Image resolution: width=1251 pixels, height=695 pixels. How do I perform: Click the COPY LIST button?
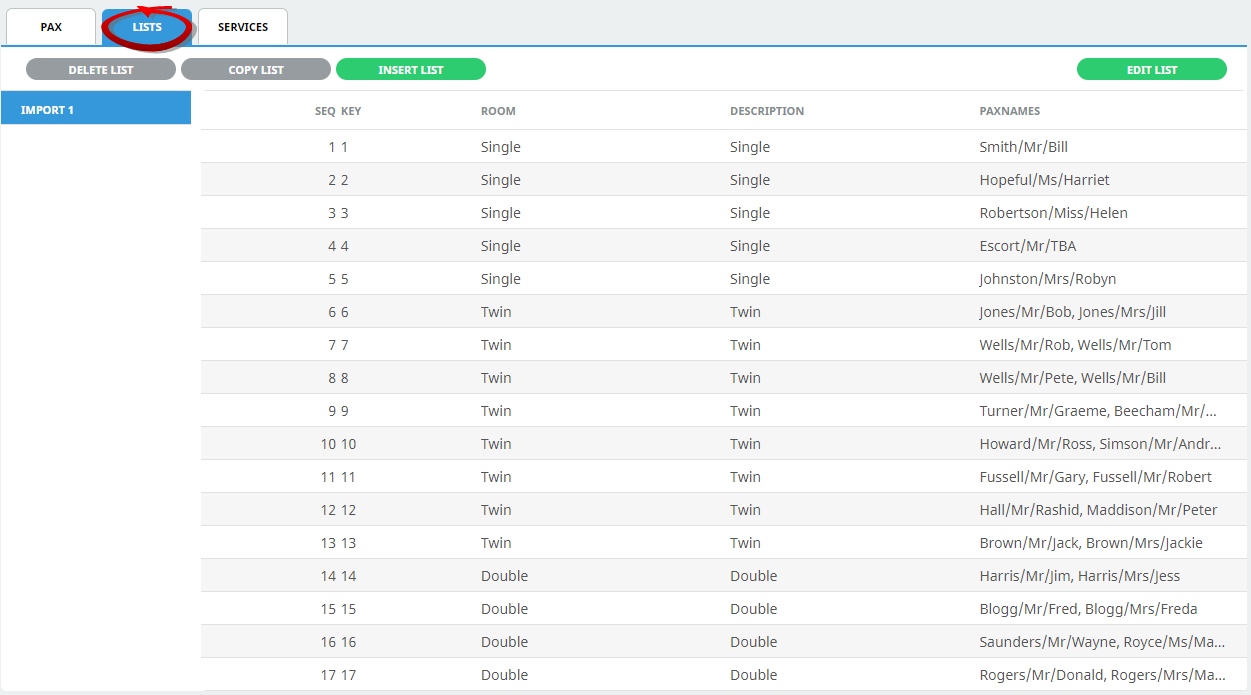click(256, 70)
